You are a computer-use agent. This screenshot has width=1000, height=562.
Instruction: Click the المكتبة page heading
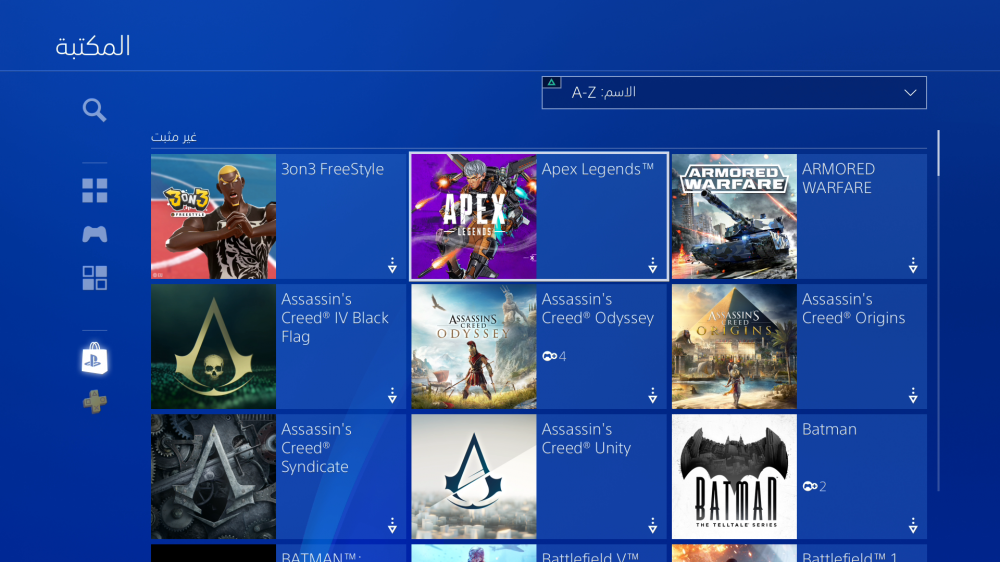93,47
